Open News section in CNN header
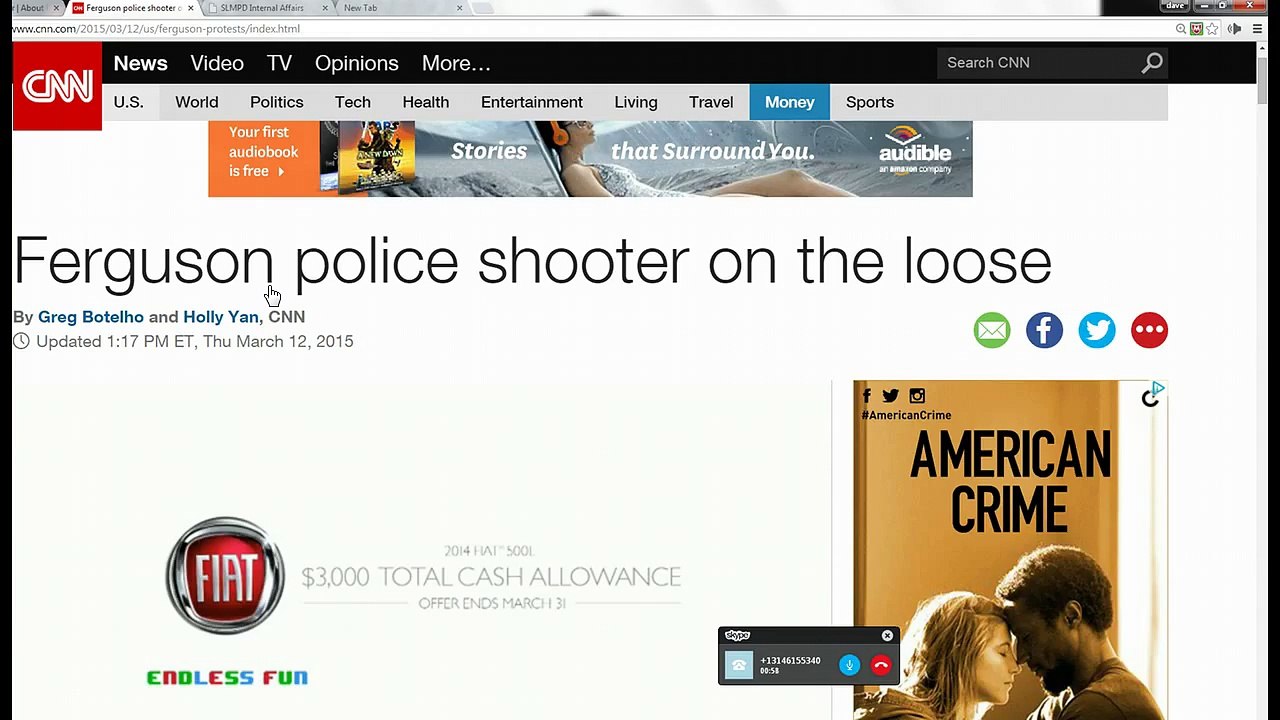Viewport: 1280px width, 720px height. tap(140, 63)
